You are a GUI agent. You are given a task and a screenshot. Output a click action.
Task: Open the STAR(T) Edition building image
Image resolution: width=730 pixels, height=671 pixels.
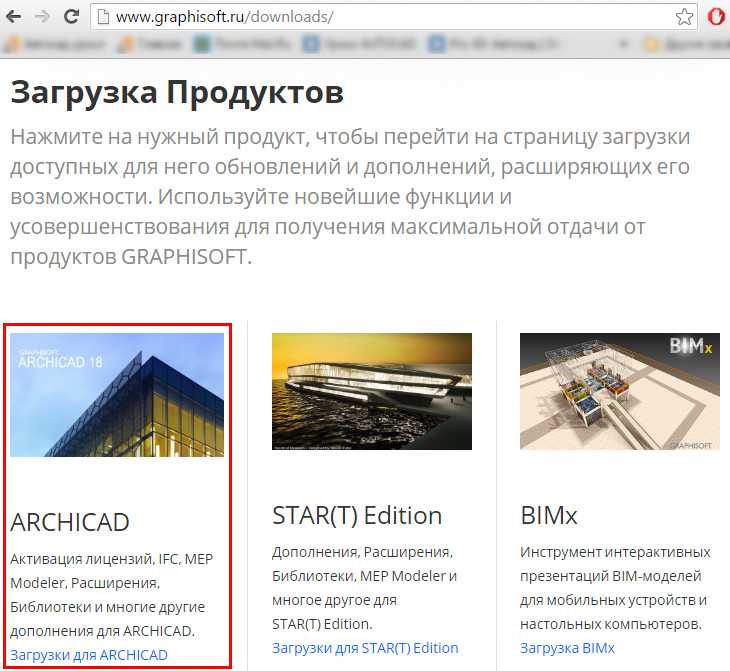[372, 391]
